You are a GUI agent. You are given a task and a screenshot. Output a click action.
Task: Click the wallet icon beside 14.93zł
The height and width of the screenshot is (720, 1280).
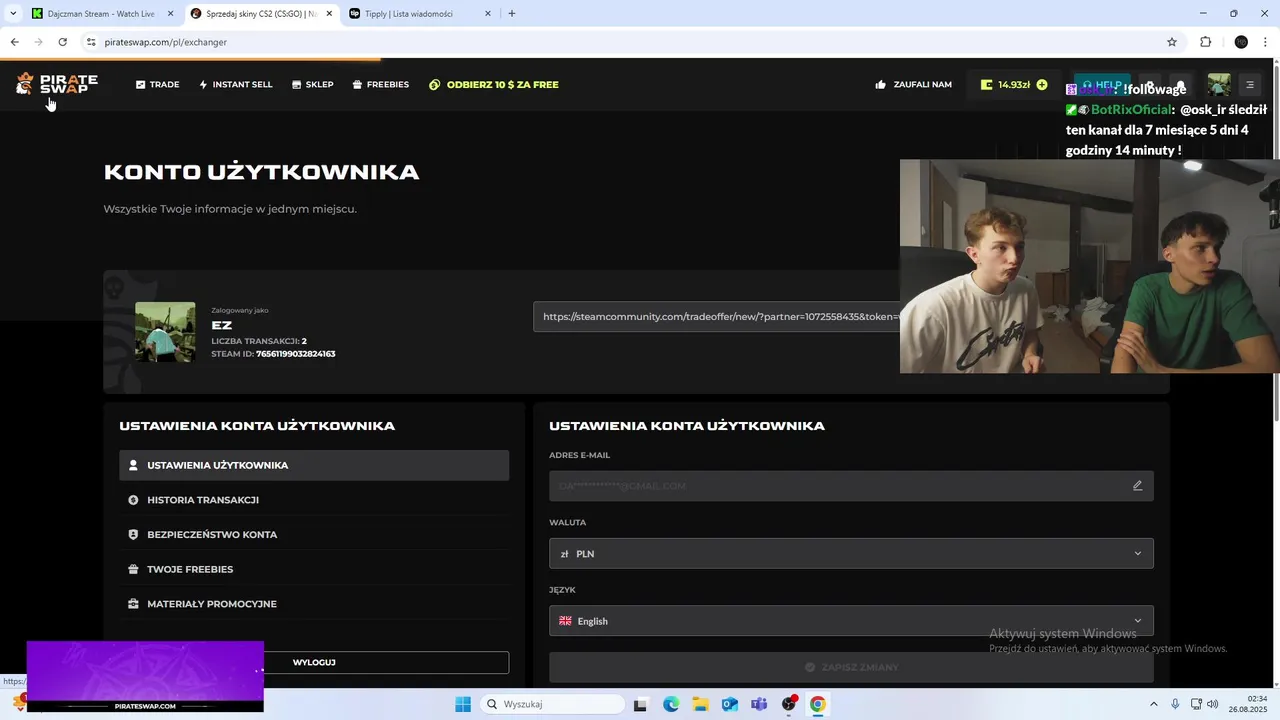click(986, 85)
